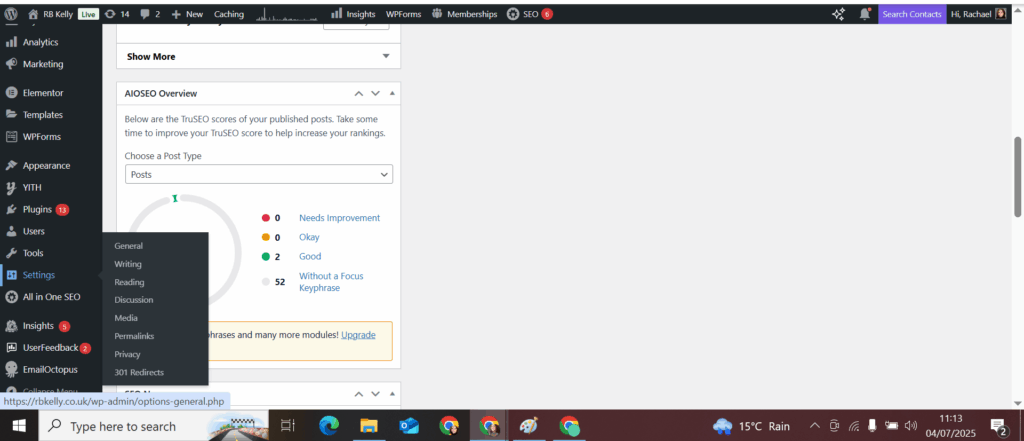1024x441 pixels.
Task: Open Templates in the sidebar
Action: (42, 114)
